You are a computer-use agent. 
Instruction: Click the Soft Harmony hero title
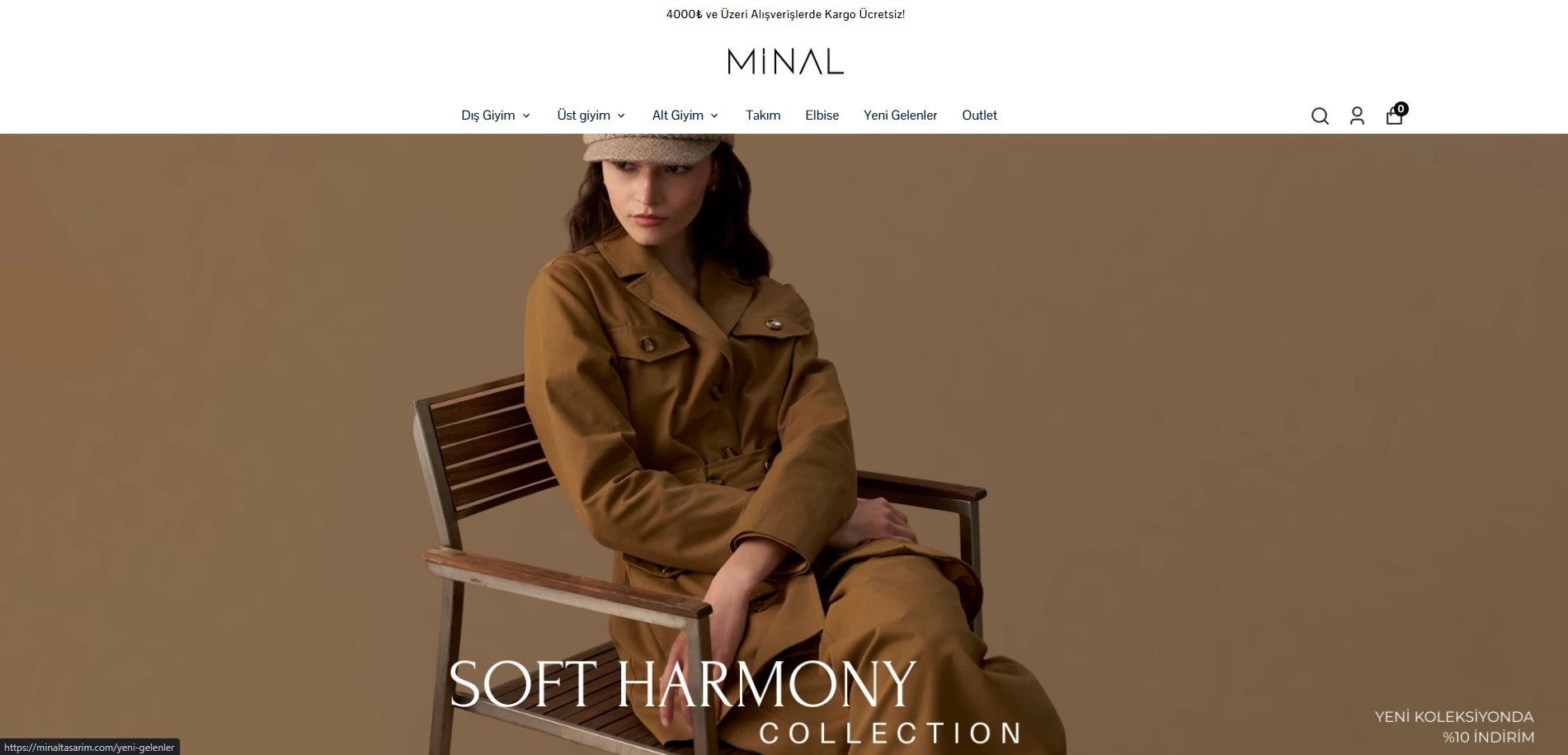(683, 683)
